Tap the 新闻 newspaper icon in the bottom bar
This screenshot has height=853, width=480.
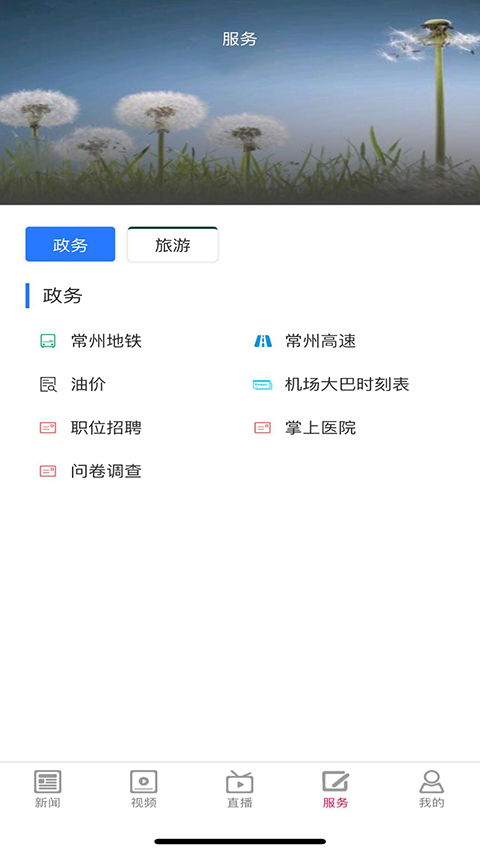48,782
